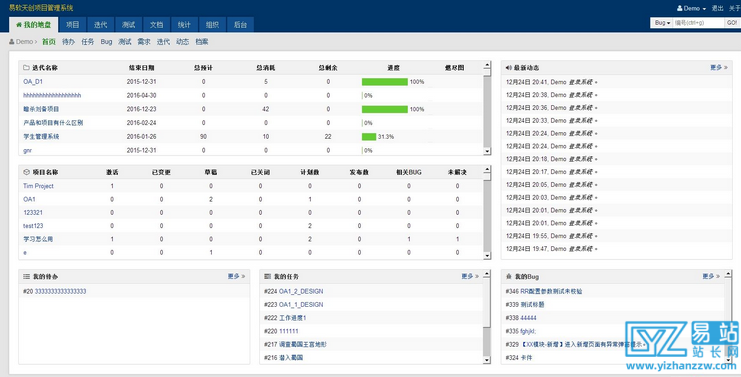Click the 退出 logout link
Viewport: 741px width, 377px height.
717,8
